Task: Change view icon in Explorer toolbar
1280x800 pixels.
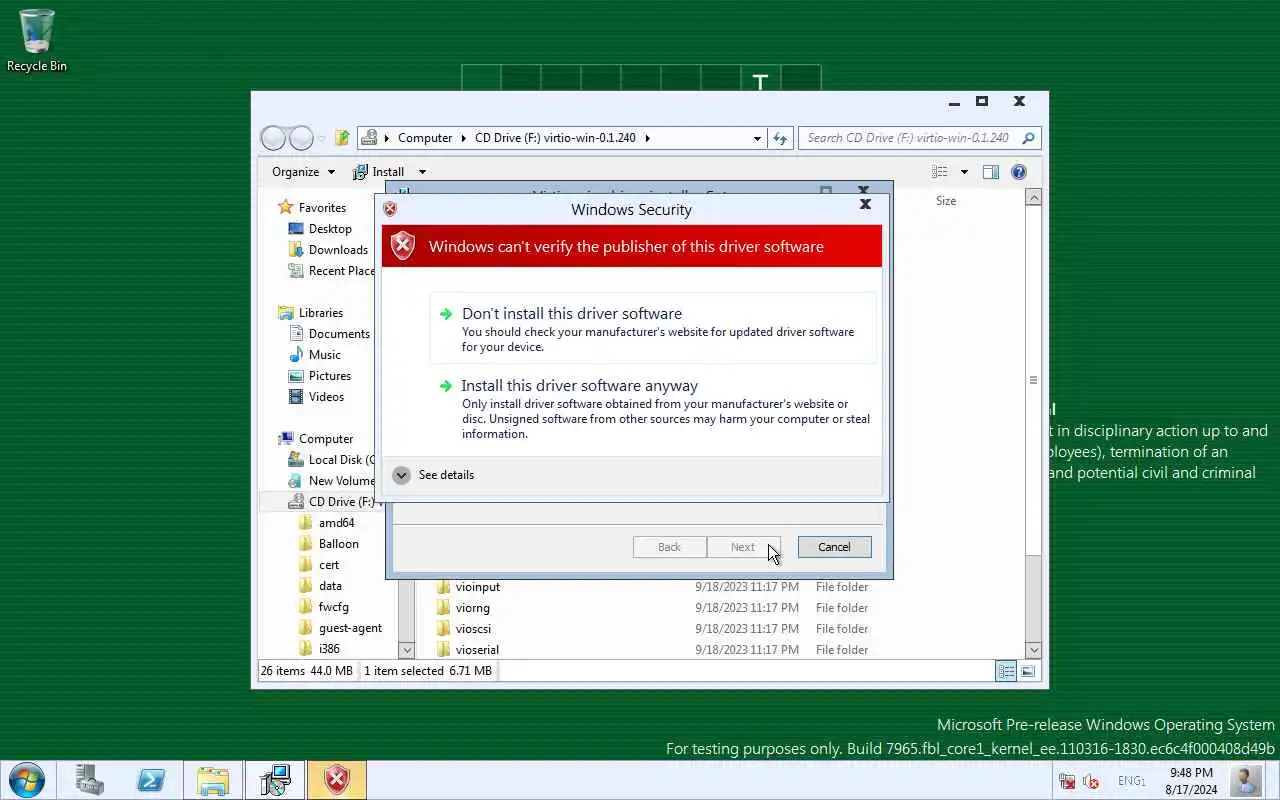Action: pos(939,172)
